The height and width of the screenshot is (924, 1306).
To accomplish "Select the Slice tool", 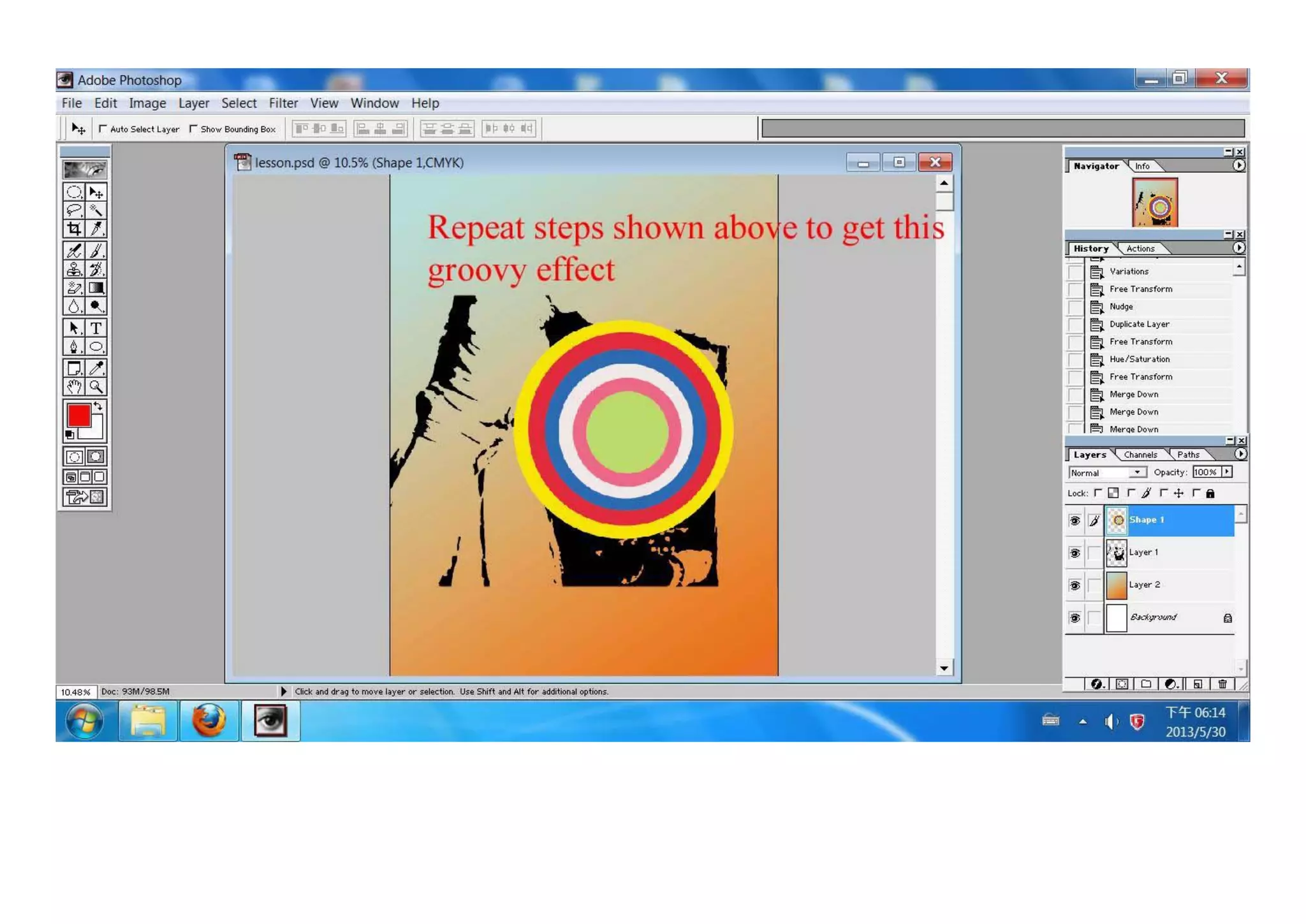I will (96, 228).
